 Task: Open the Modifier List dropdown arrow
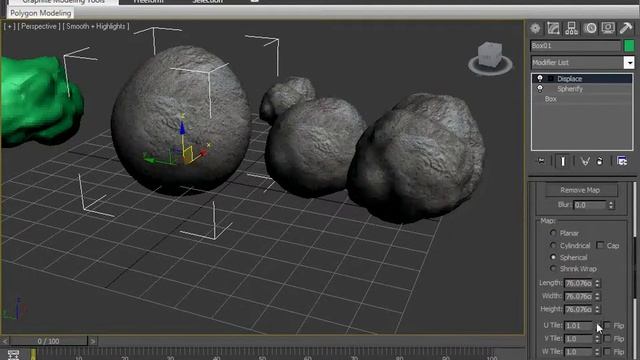[629, 62]
